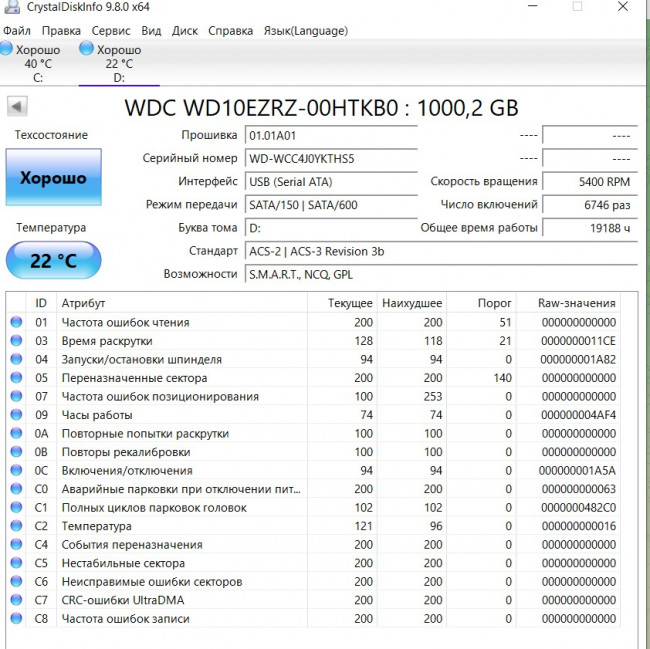Click the status dot for attribute C2

pos(16,525)
